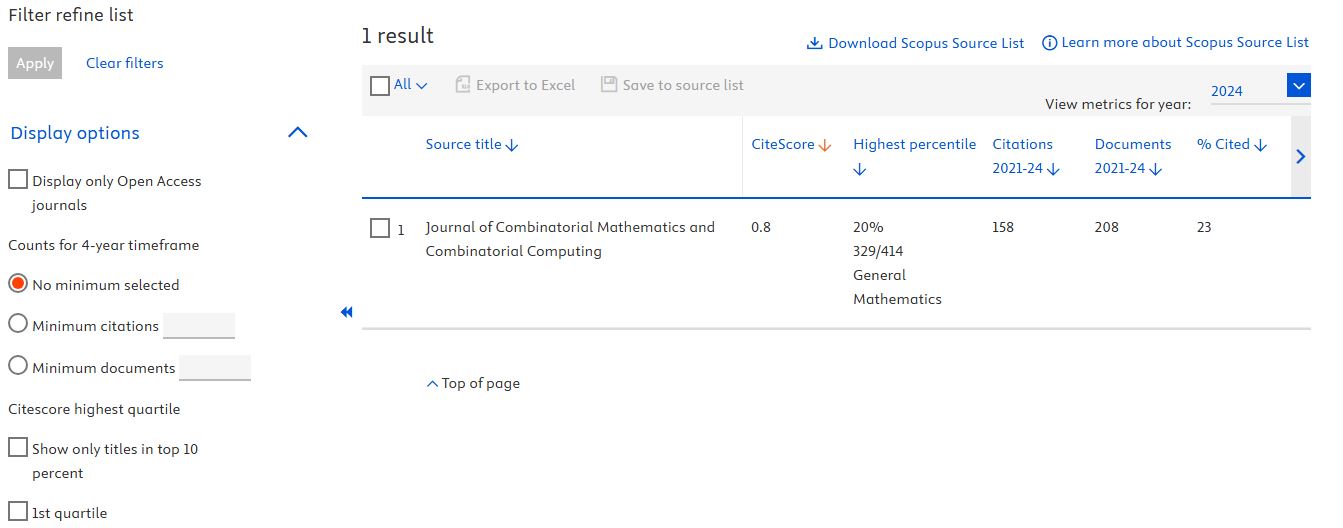1343x528 pixels.
Task: Collapse the filter panel with double-arrow icon
Action: point(347,313)
